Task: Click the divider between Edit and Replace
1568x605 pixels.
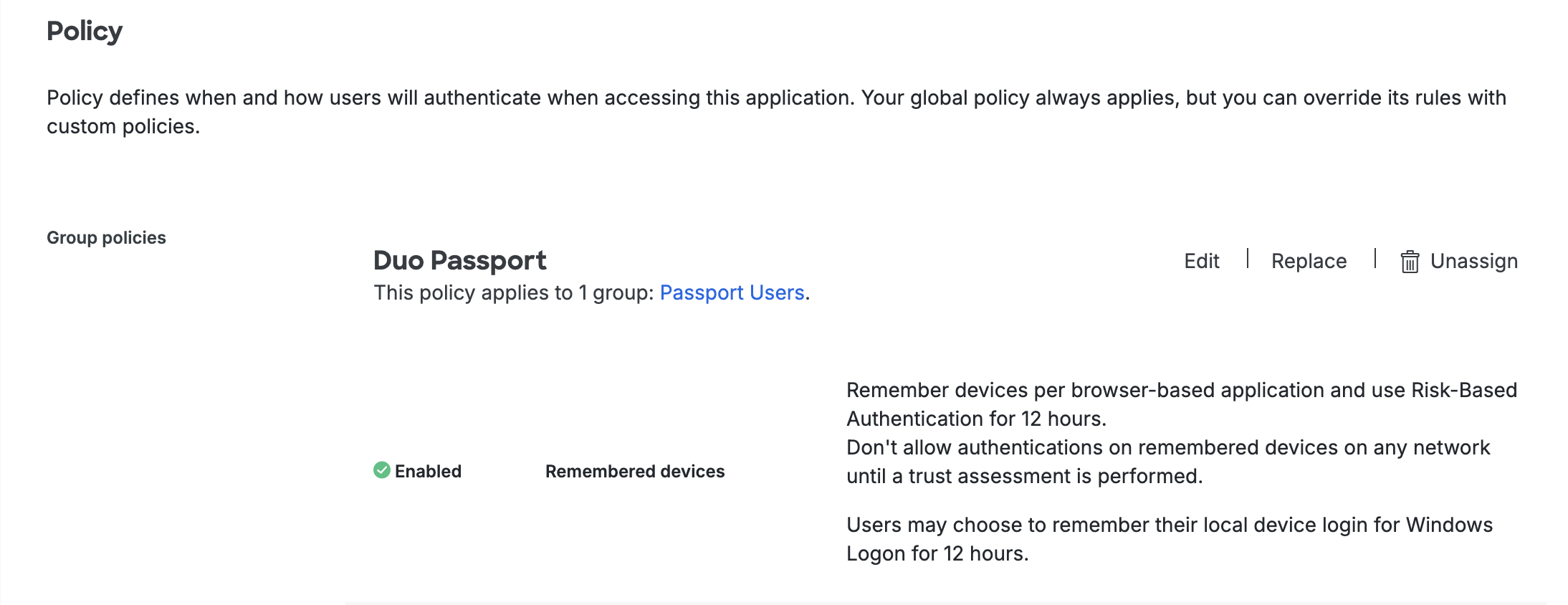Action: point(1248,259)
